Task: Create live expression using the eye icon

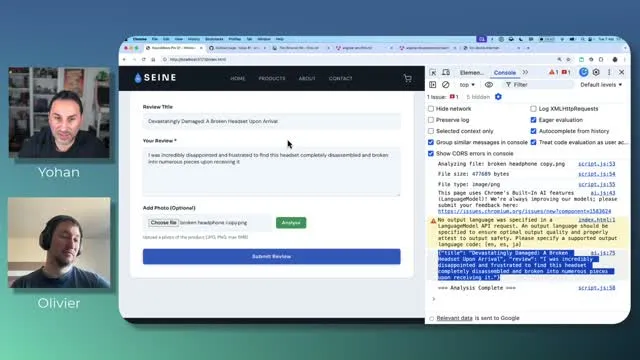Action: coord(489,84)
